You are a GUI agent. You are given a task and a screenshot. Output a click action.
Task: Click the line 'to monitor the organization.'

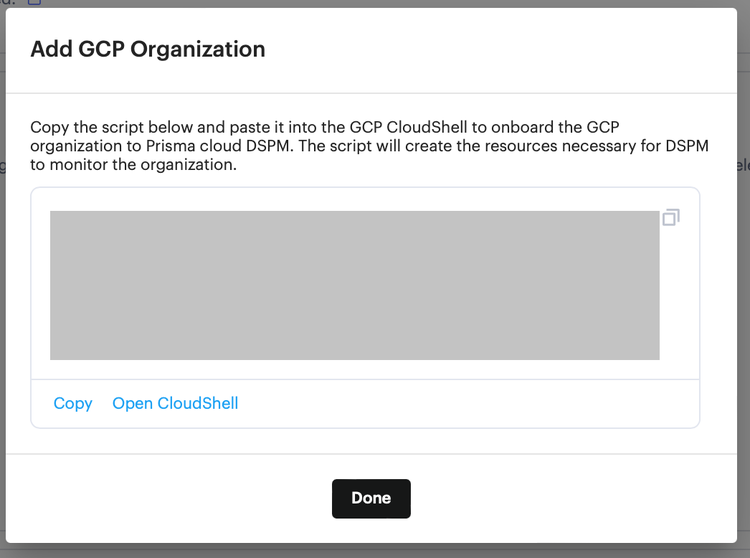(x=133, y=164)
